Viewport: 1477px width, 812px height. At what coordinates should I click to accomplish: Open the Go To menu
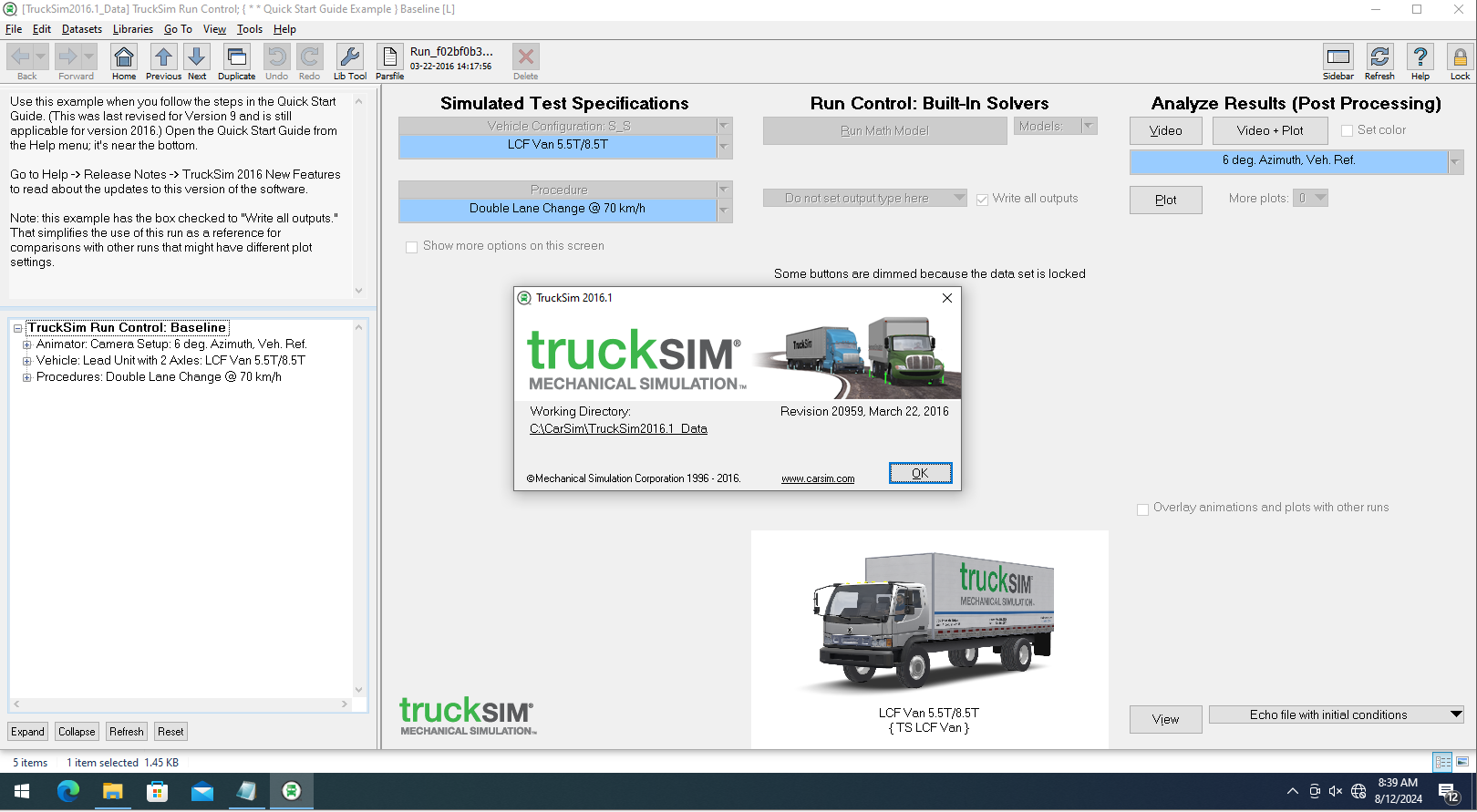pyautogui.click(x=178, y=29)
